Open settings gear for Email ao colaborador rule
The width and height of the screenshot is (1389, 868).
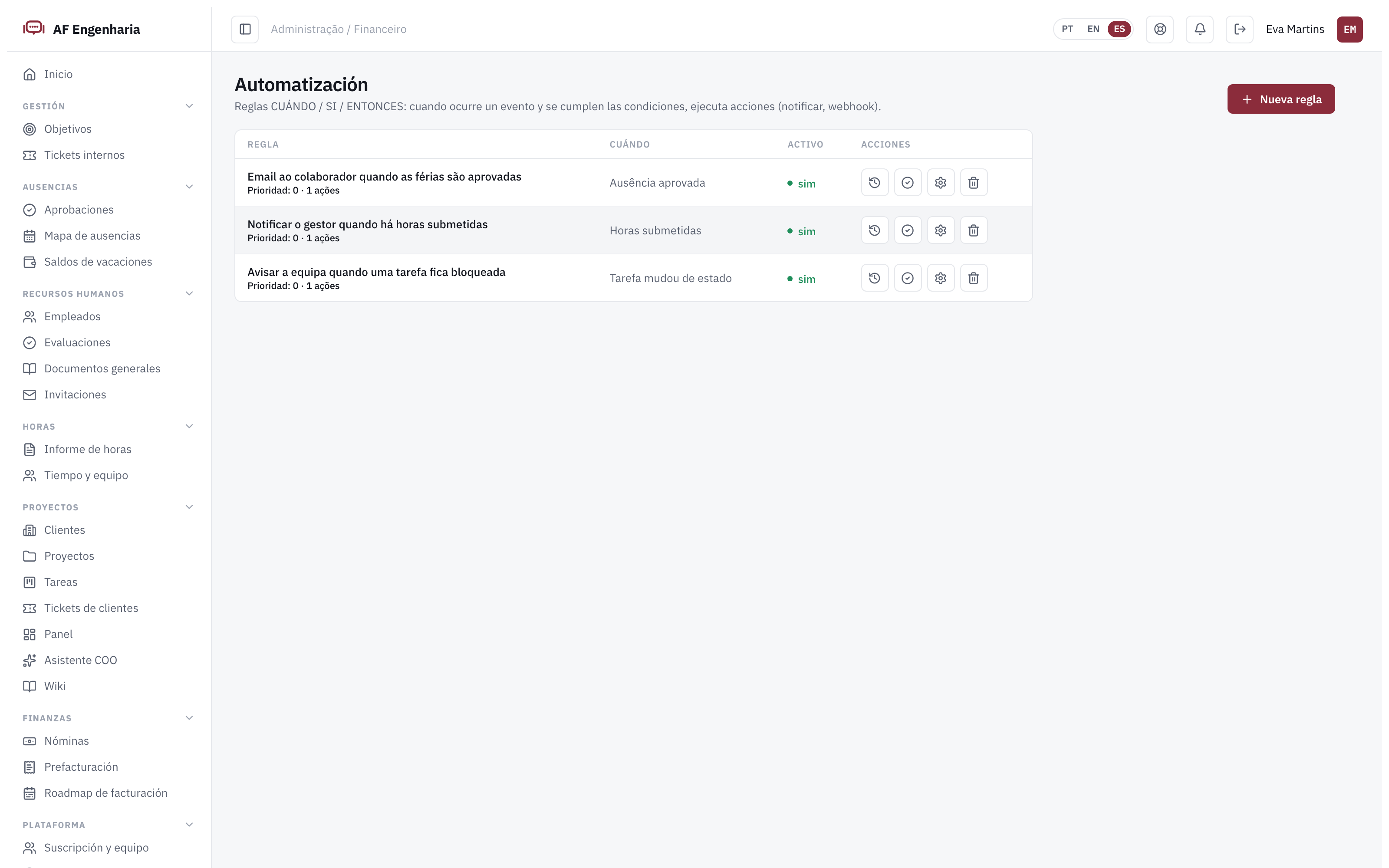[941, 183]
